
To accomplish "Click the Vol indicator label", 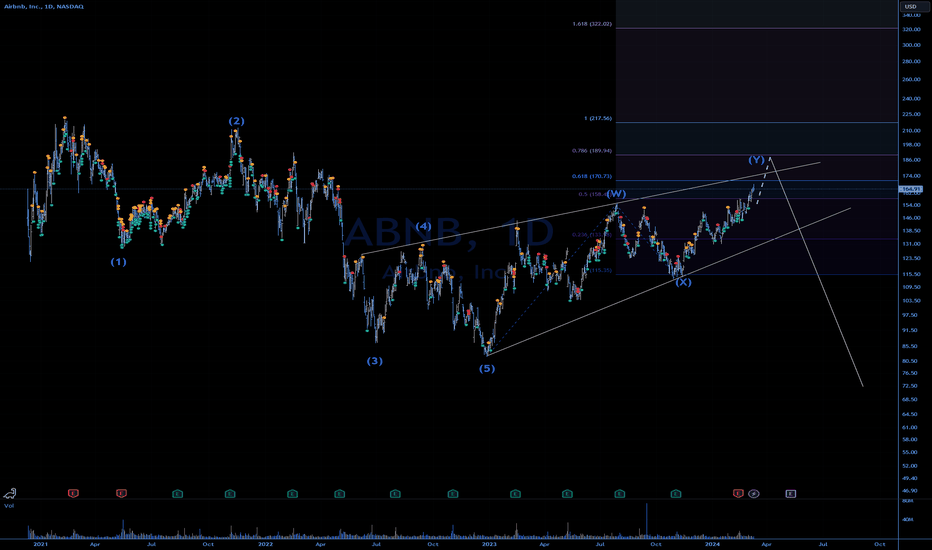I will (9, 506).
